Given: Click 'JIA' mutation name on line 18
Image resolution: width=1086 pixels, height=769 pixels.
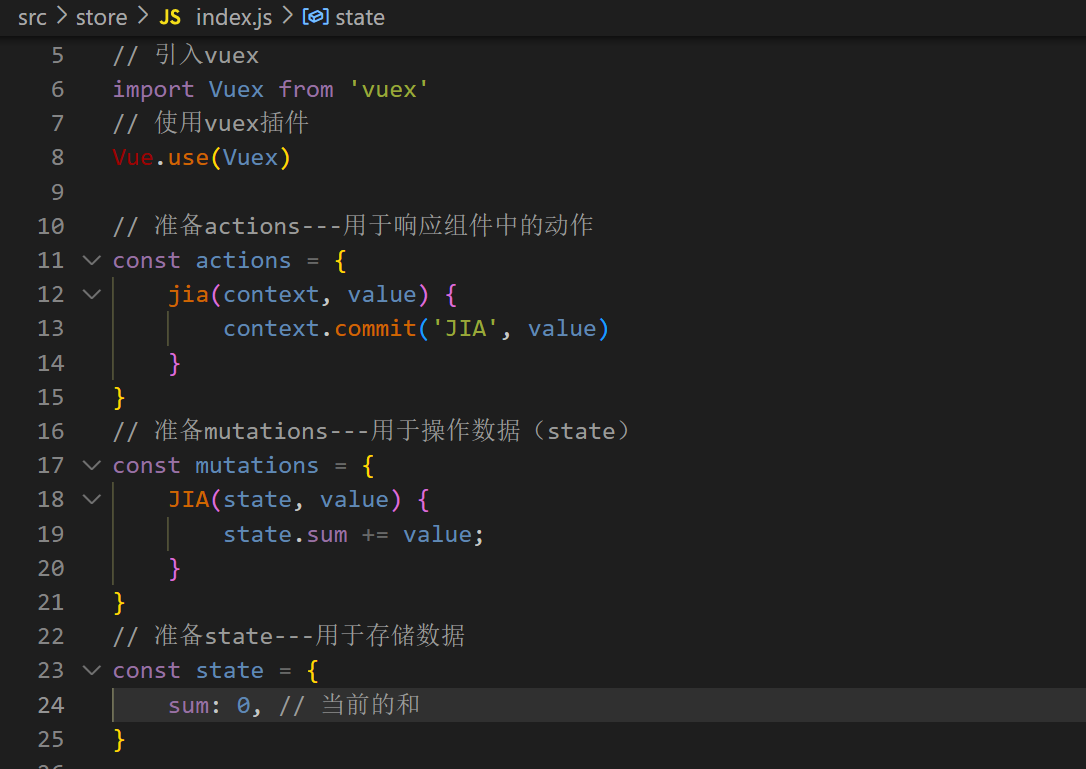Looking at the screenshot, I should pos(188,500).
